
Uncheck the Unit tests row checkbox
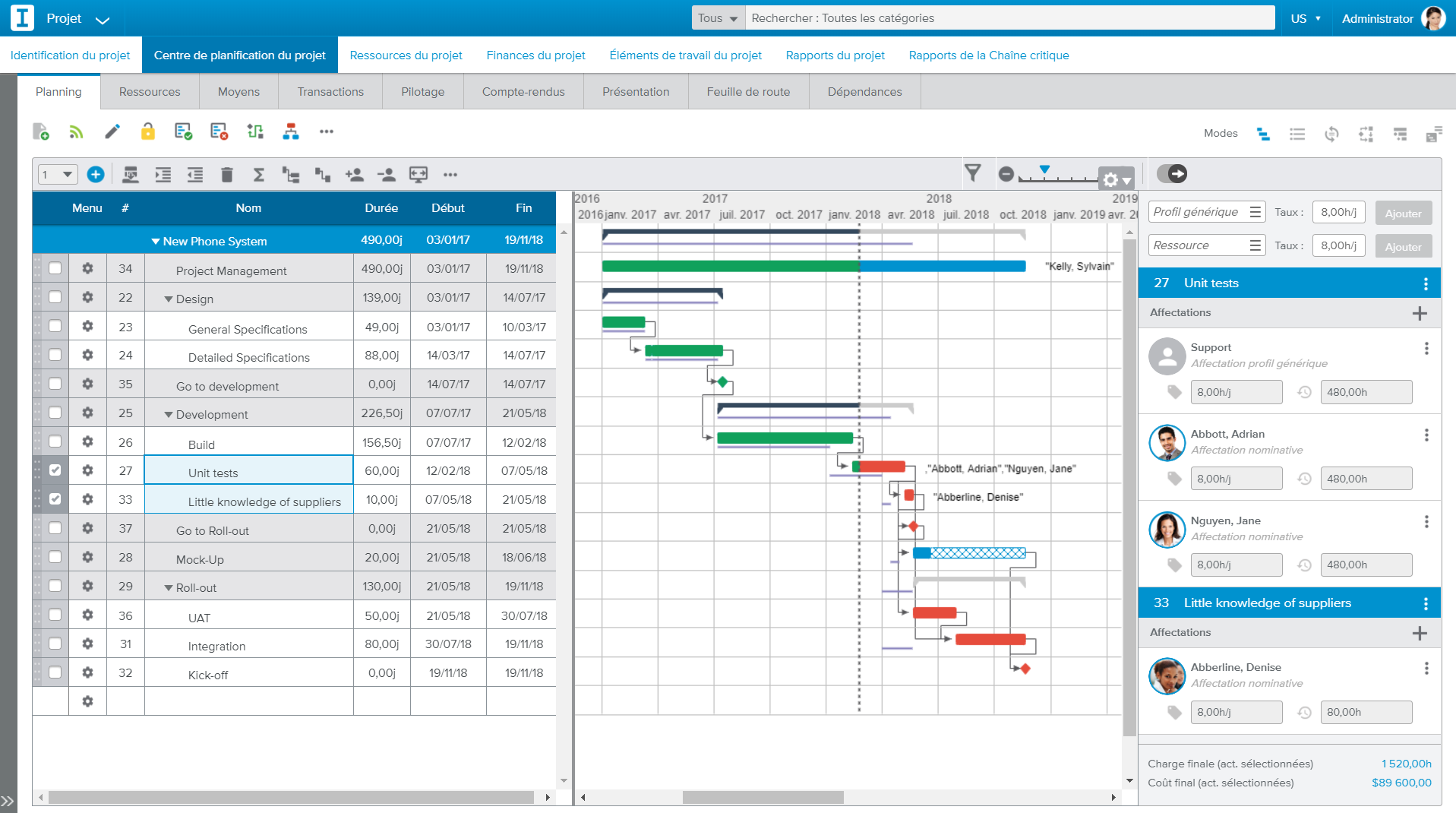click(54, 470)
